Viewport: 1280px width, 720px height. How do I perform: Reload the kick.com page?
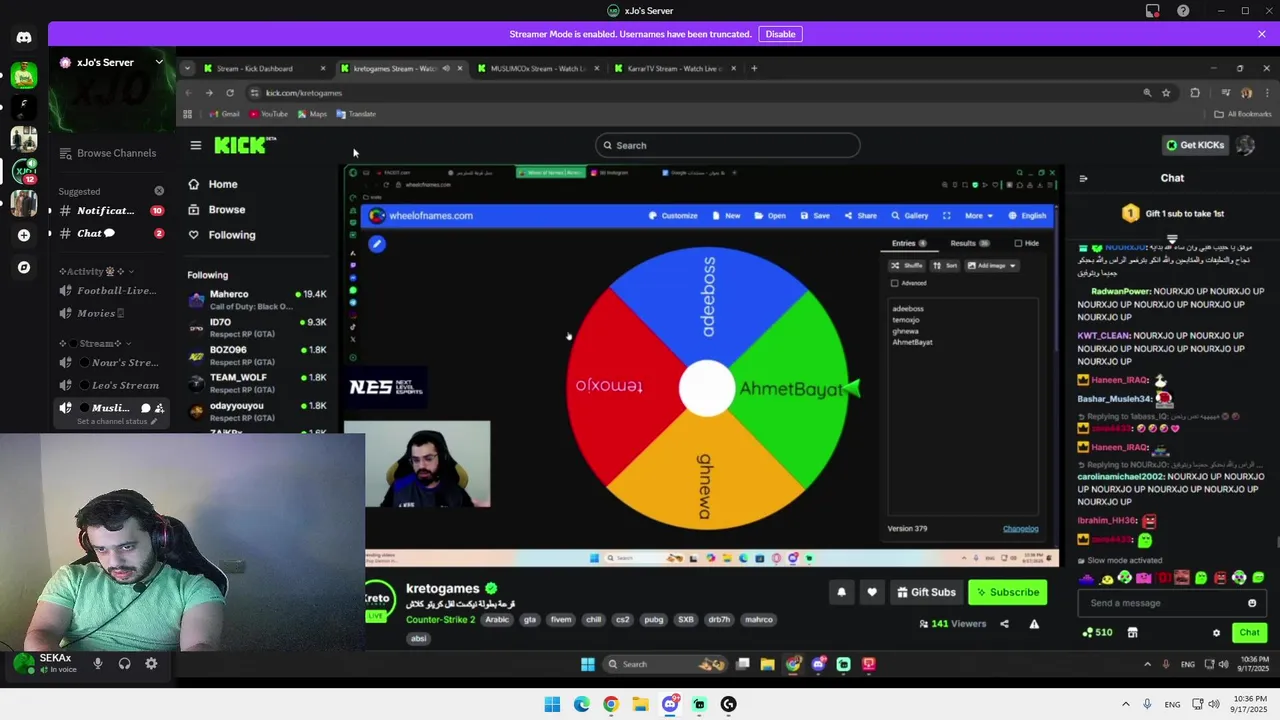point(230,93)
